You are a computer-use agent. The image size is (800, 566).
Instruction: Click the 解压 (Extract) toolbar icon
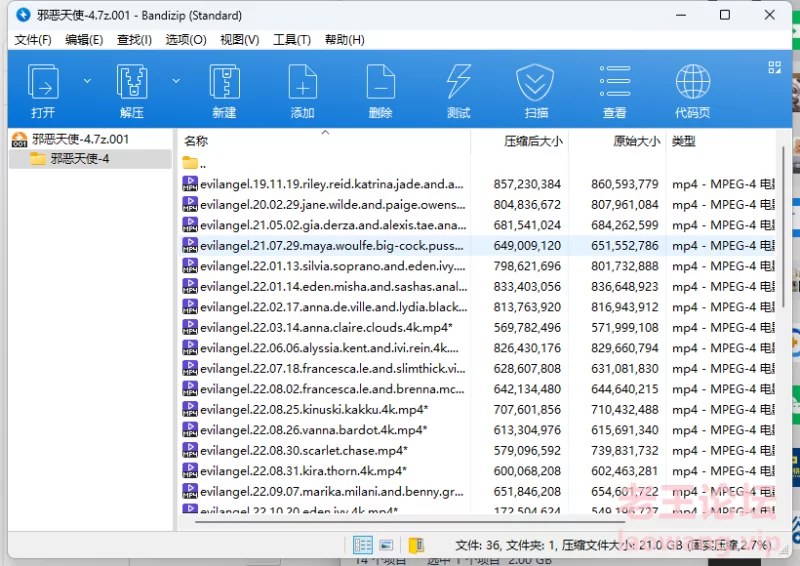point(132,82)
